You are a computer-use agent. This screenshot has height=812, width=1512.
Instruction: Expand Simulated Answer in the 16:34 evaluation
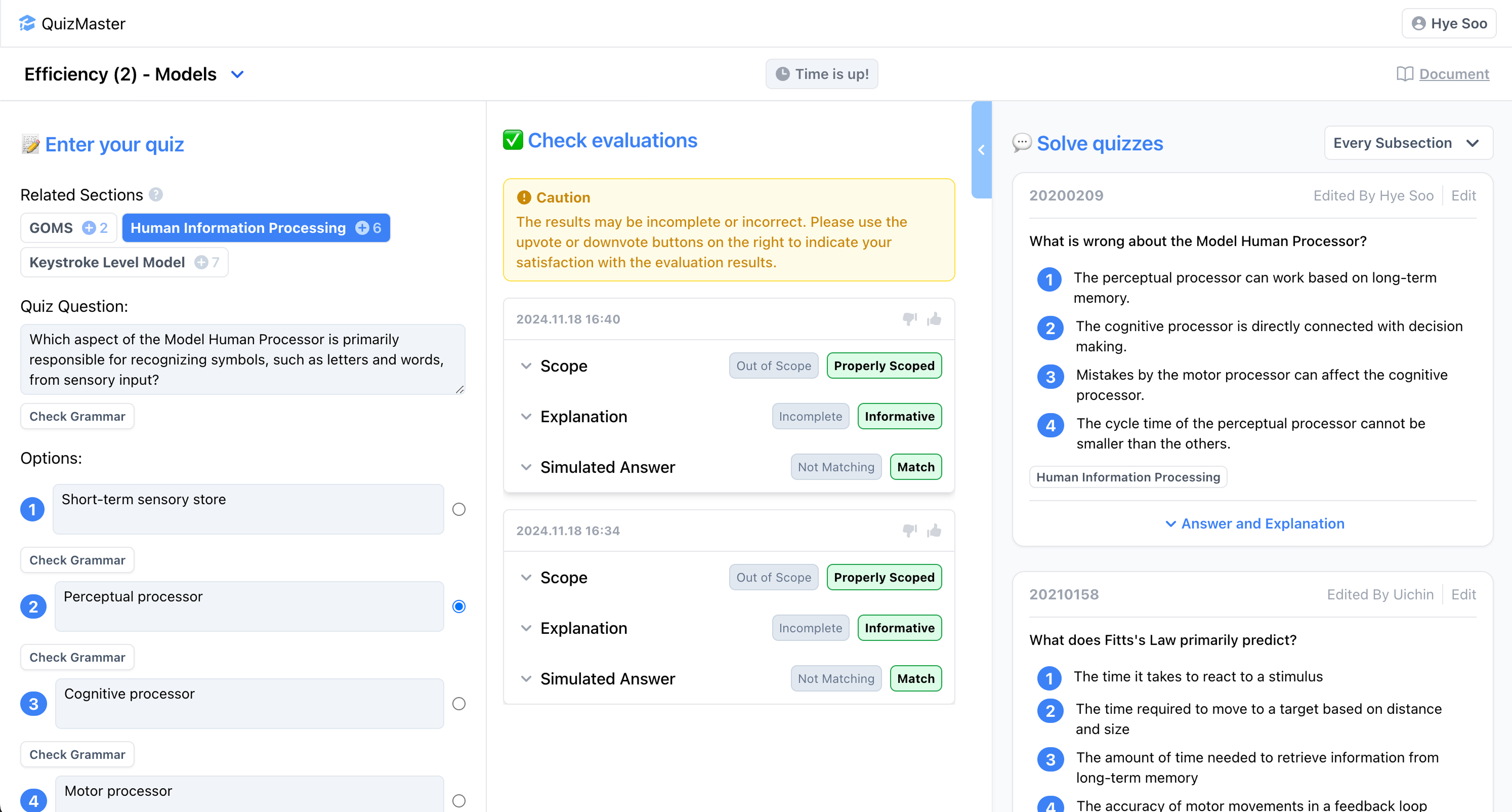(x=526, y=679)
